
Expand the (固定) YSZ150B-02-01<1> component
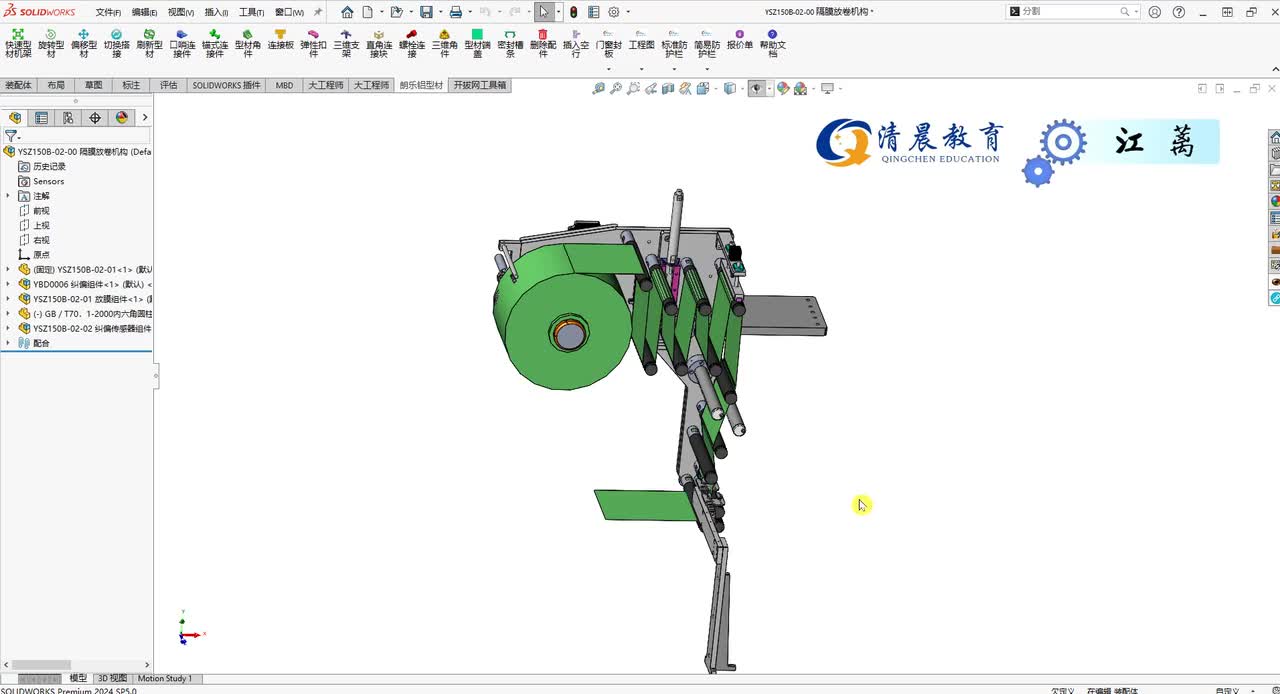coord(8,269)
